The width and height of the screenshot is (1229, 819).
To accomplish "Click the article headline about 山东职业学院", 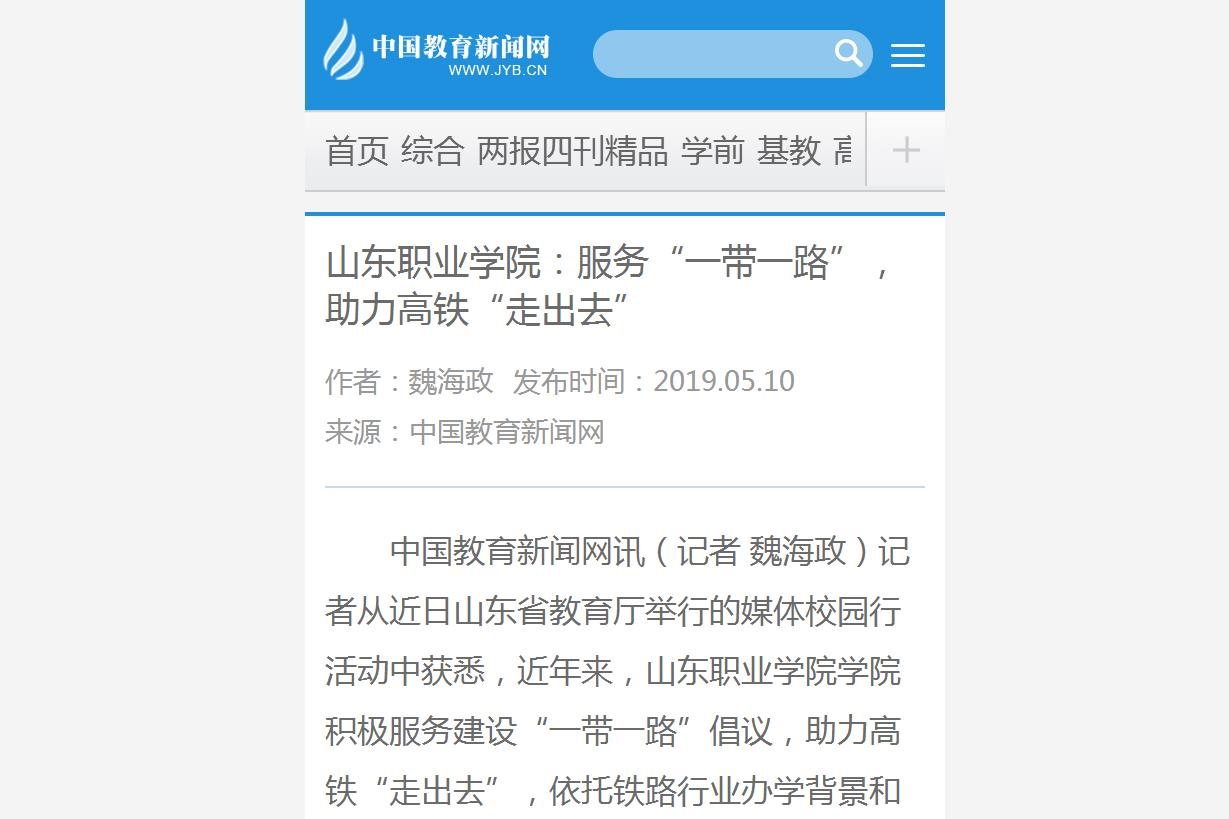I will point(609,287).
